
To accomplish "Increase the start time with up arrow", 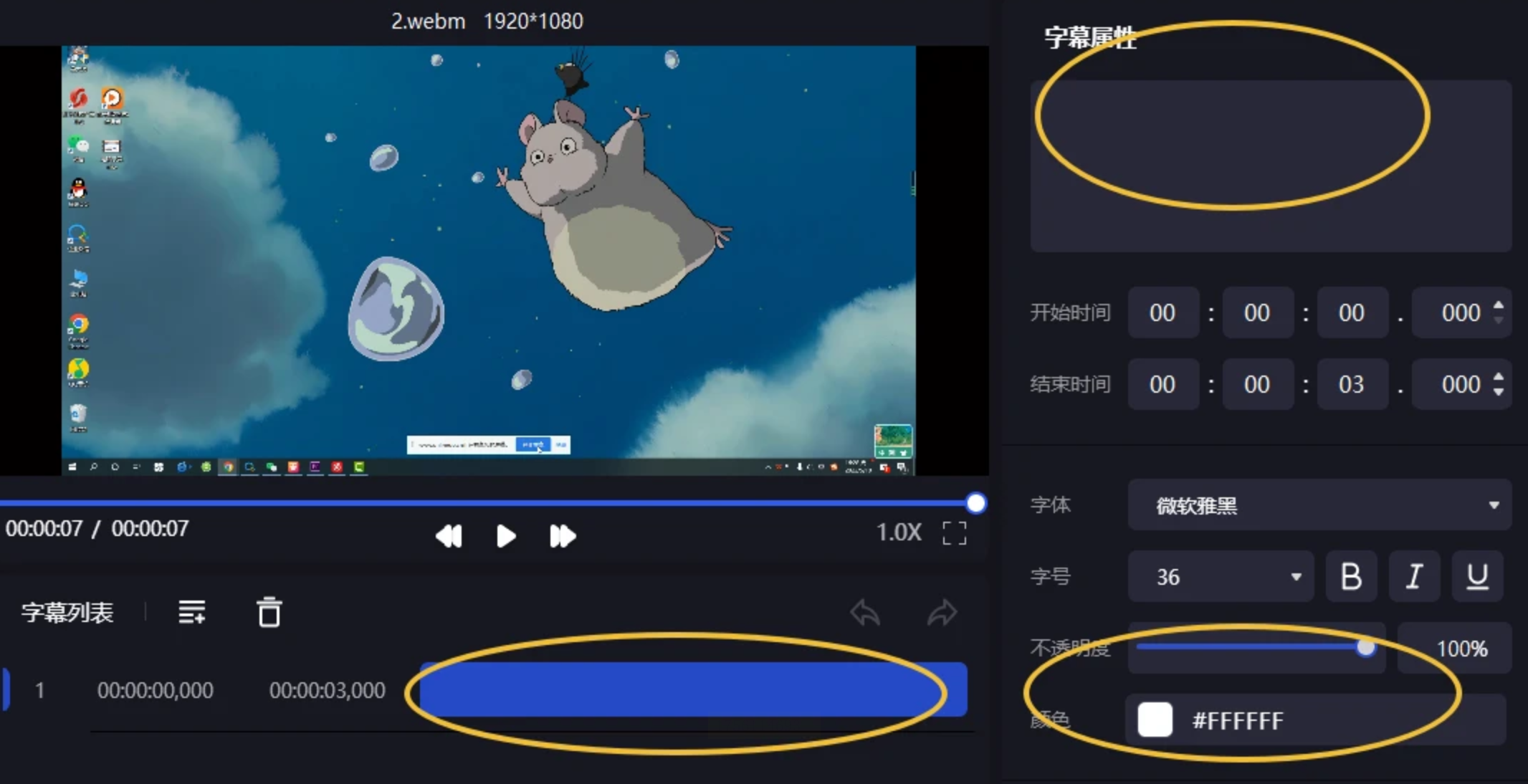I will (1499, 305).
